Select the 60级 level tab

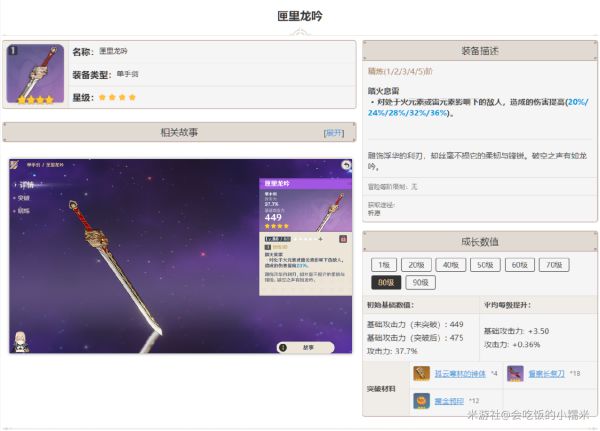(x=520, y=265)
